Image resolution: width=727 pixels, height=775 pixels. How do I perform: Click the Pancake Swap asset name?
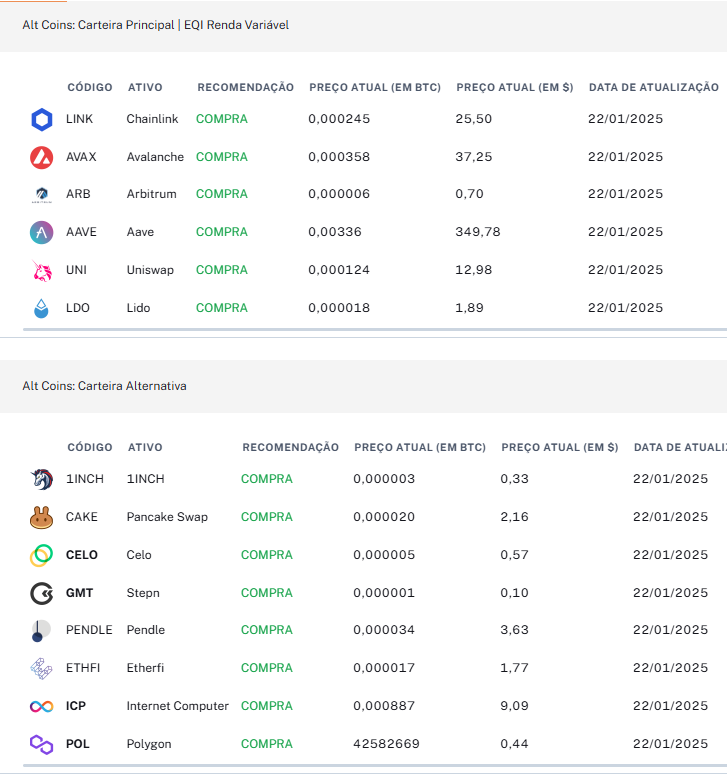click(167, 517)
